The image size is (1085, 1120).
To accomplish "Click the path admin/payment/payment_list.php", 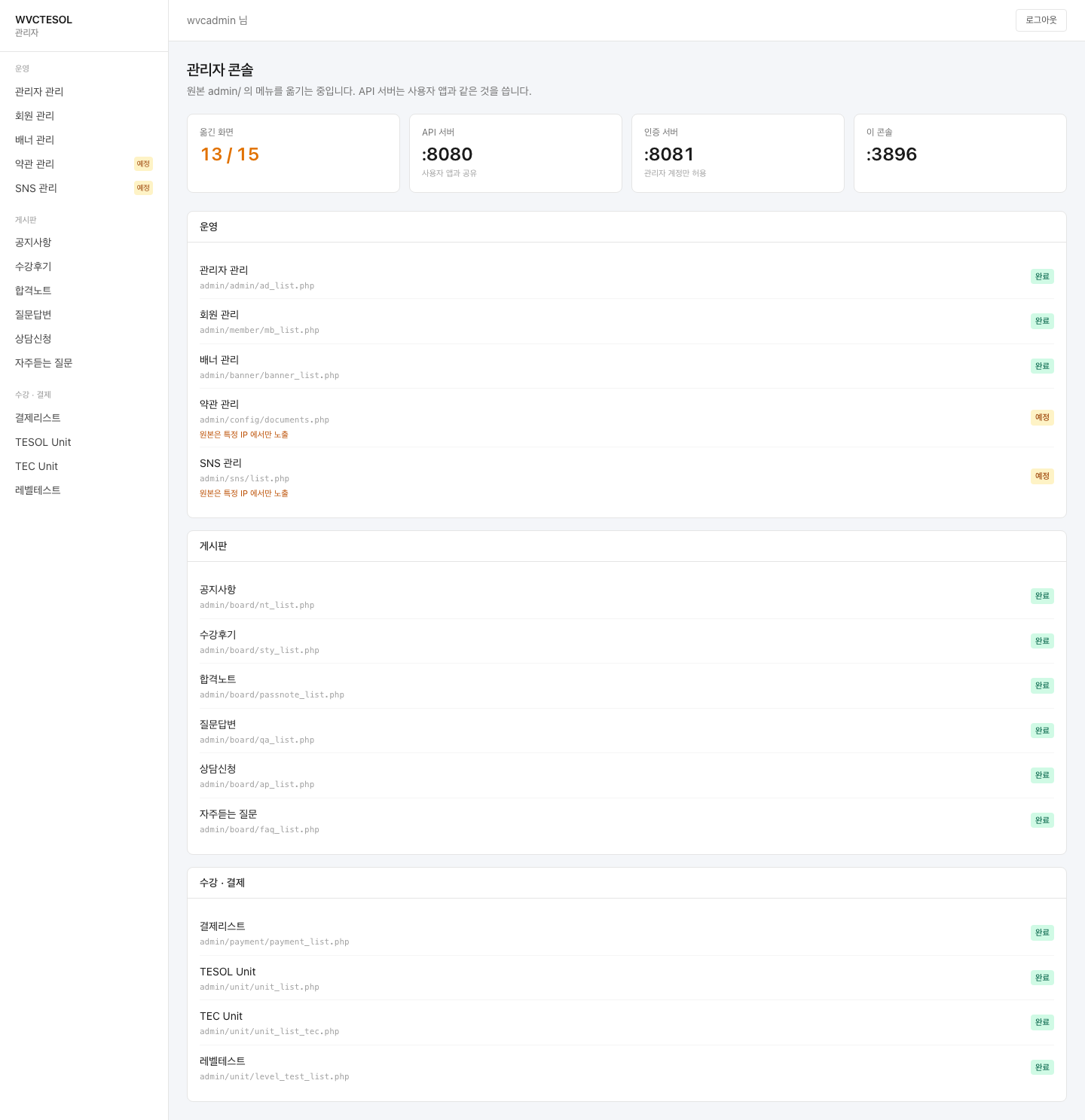I will 274,942.
